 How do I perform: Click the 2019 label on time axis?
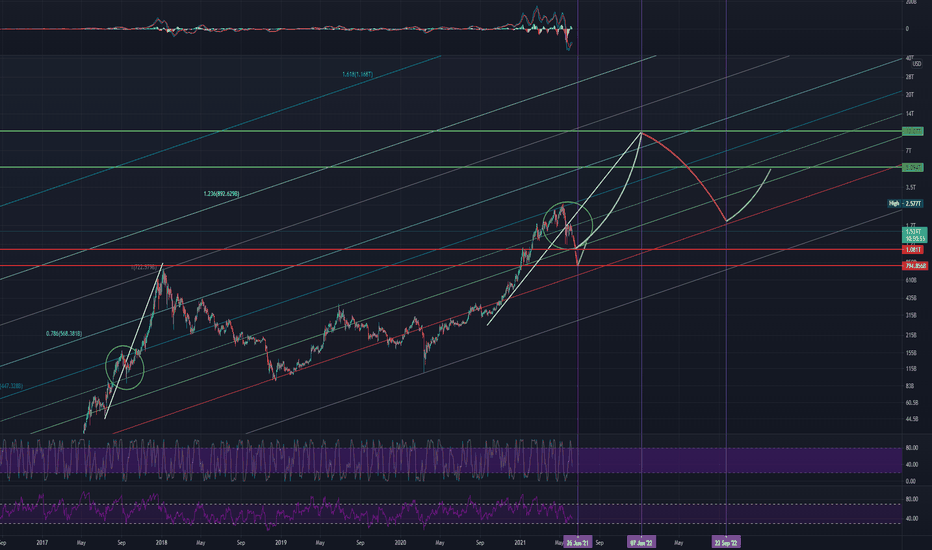(281, 542)
